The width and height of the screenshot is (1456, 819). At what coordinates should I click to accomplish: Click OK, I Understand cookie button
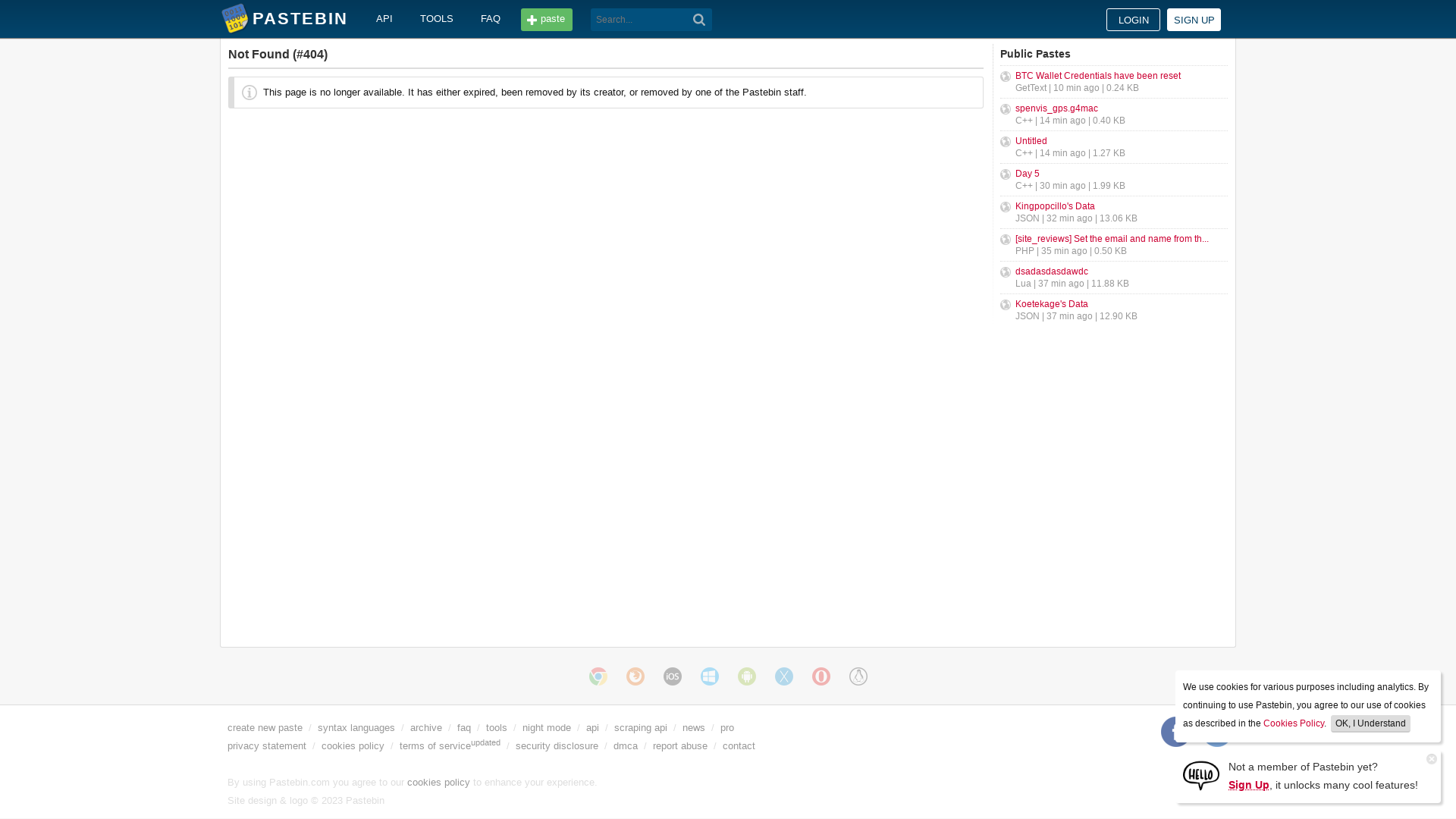pos(1370,723)
